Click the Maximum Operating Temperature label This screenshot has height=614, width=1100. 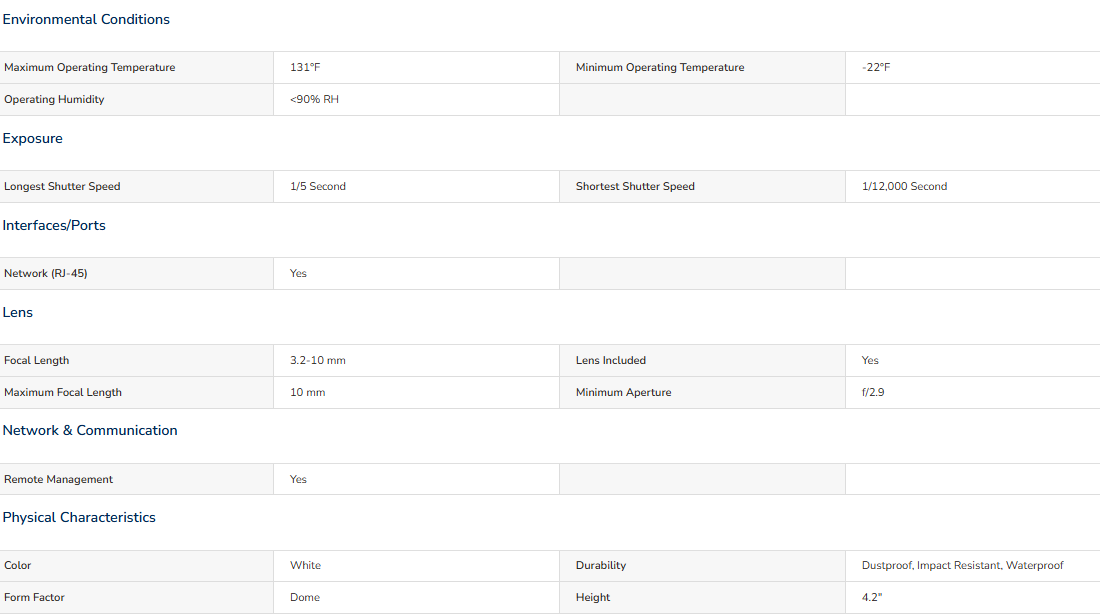(90, 67)
